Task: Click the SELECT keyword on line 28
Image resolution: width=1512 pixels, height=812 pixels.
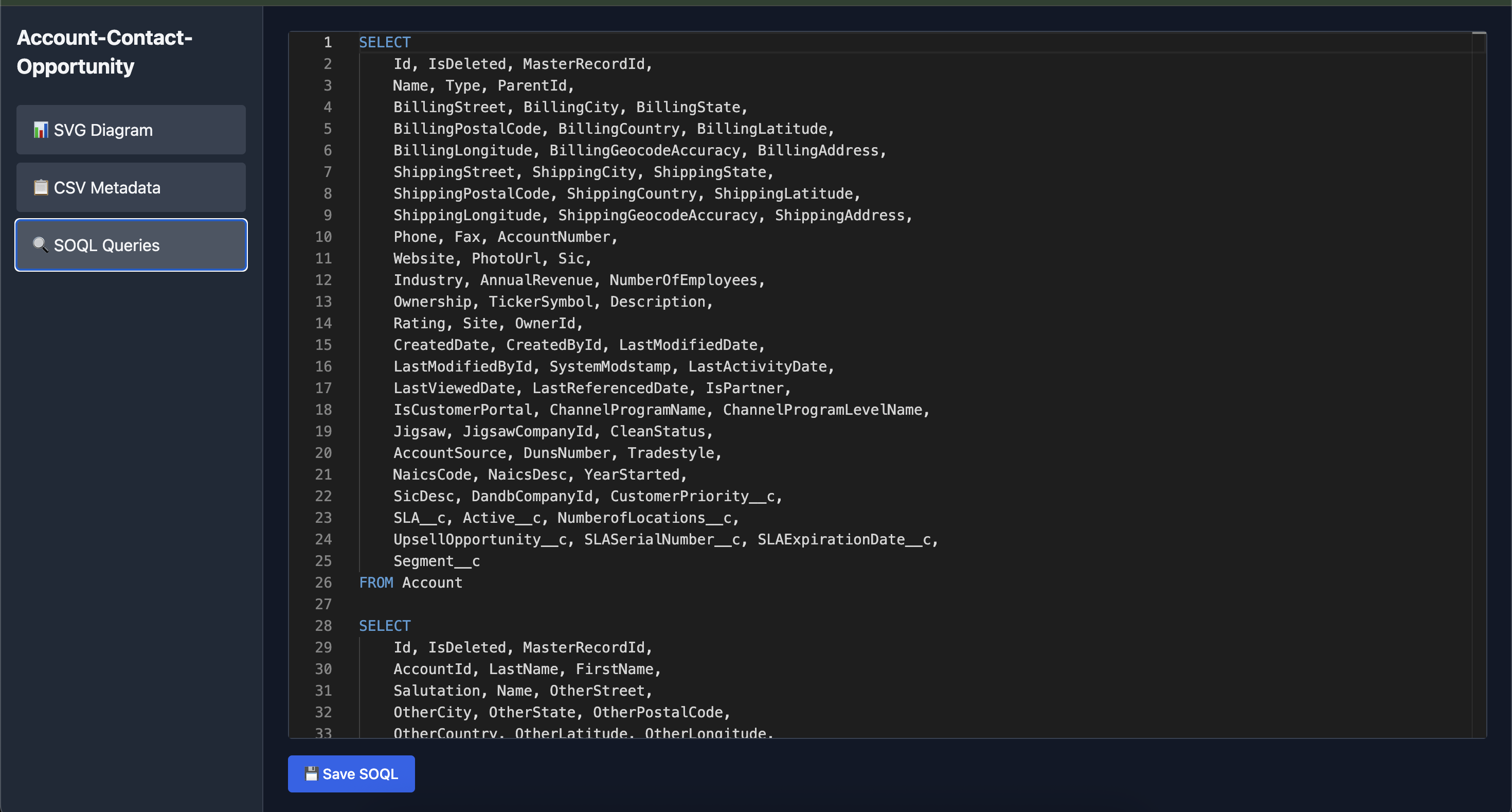Action: (x=385, y=626)
